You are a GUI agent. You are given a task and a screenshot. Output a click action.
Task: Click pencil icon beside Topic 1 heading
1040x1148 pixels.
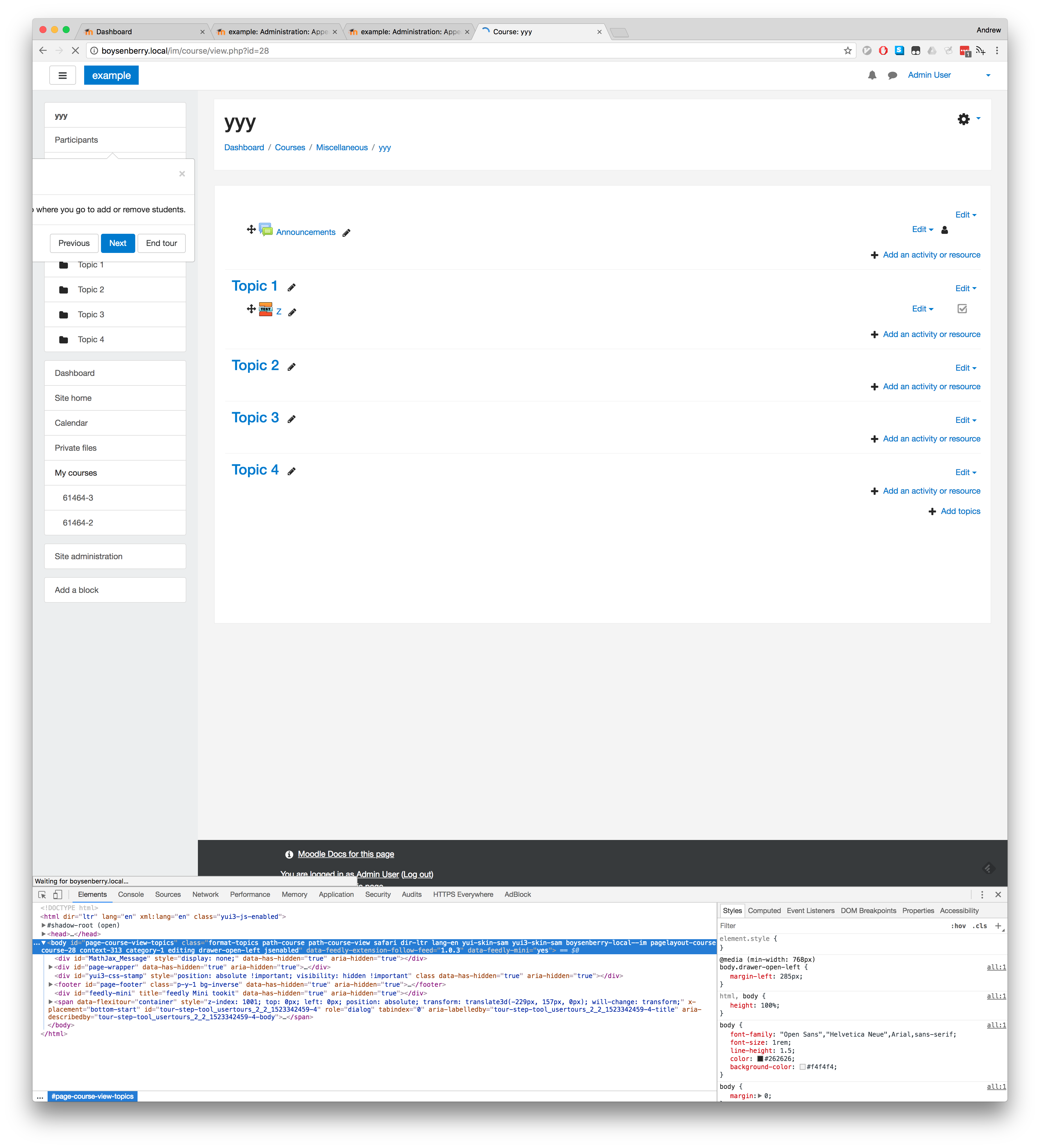(292, 287)
